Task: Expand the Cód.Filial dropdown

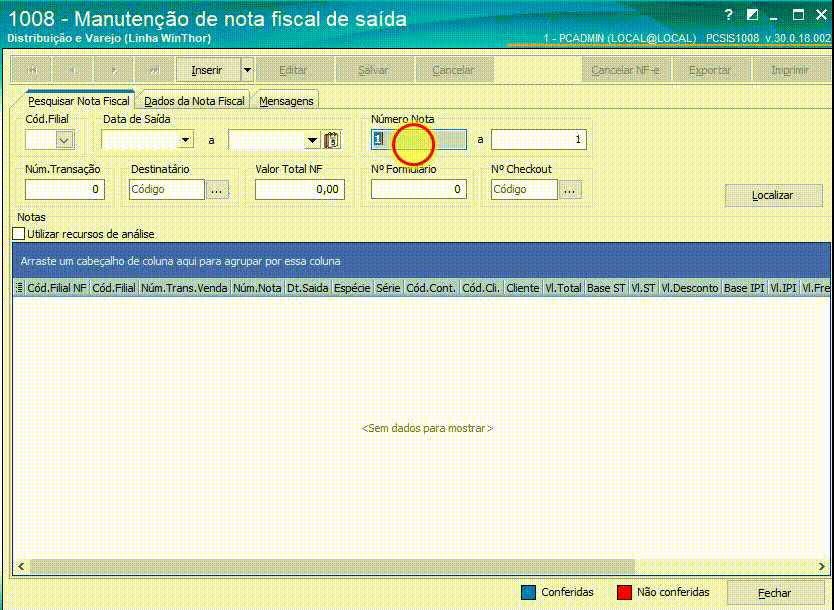Action: coord(64,140)
